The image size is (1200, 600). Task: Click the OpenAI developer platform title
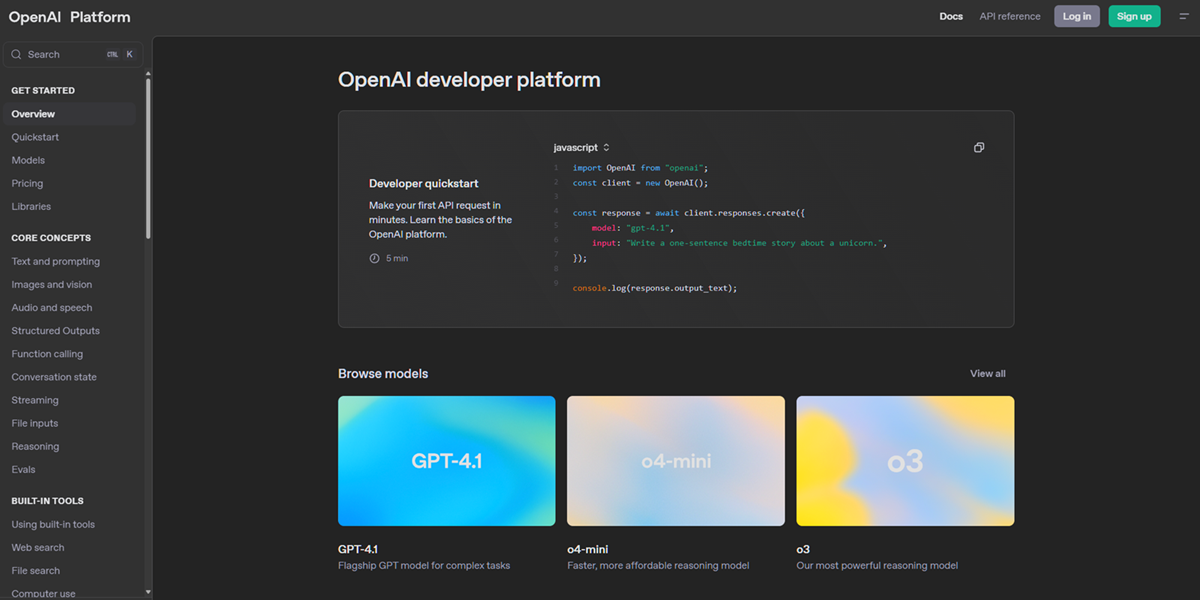[x=470, y=80]
